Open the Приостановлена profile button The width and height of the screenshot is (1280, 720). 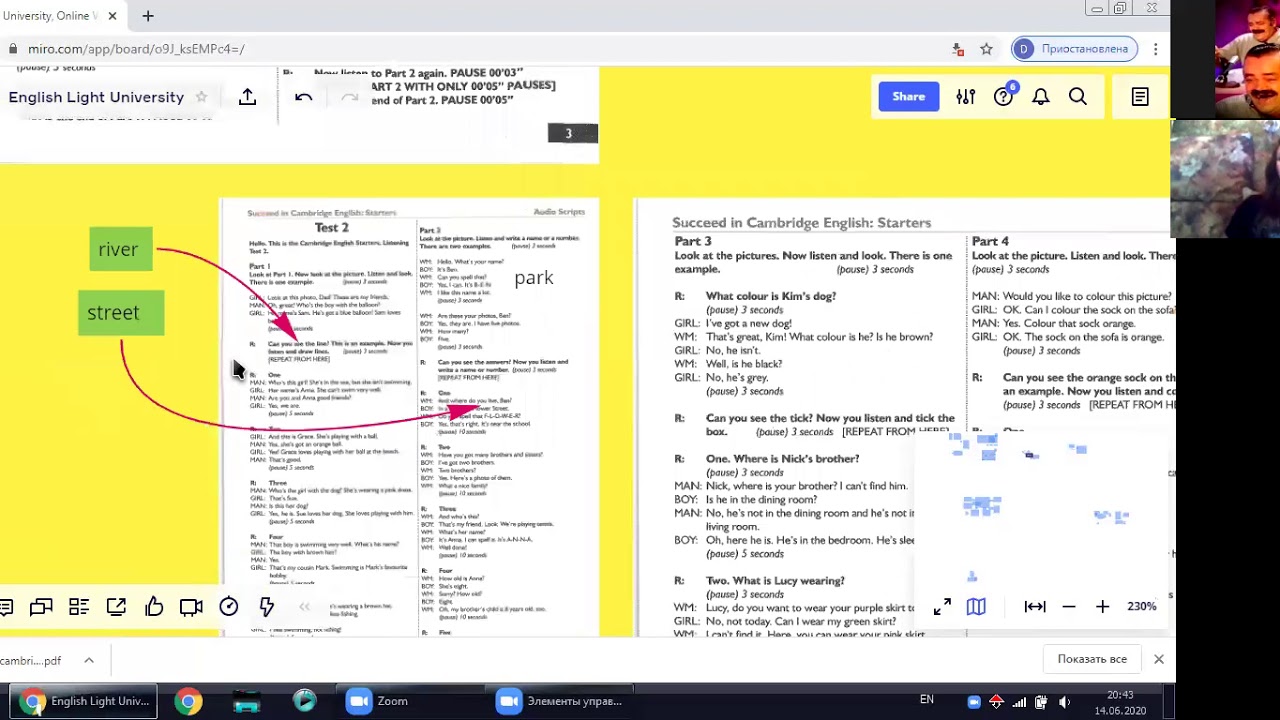point(1074,49)
